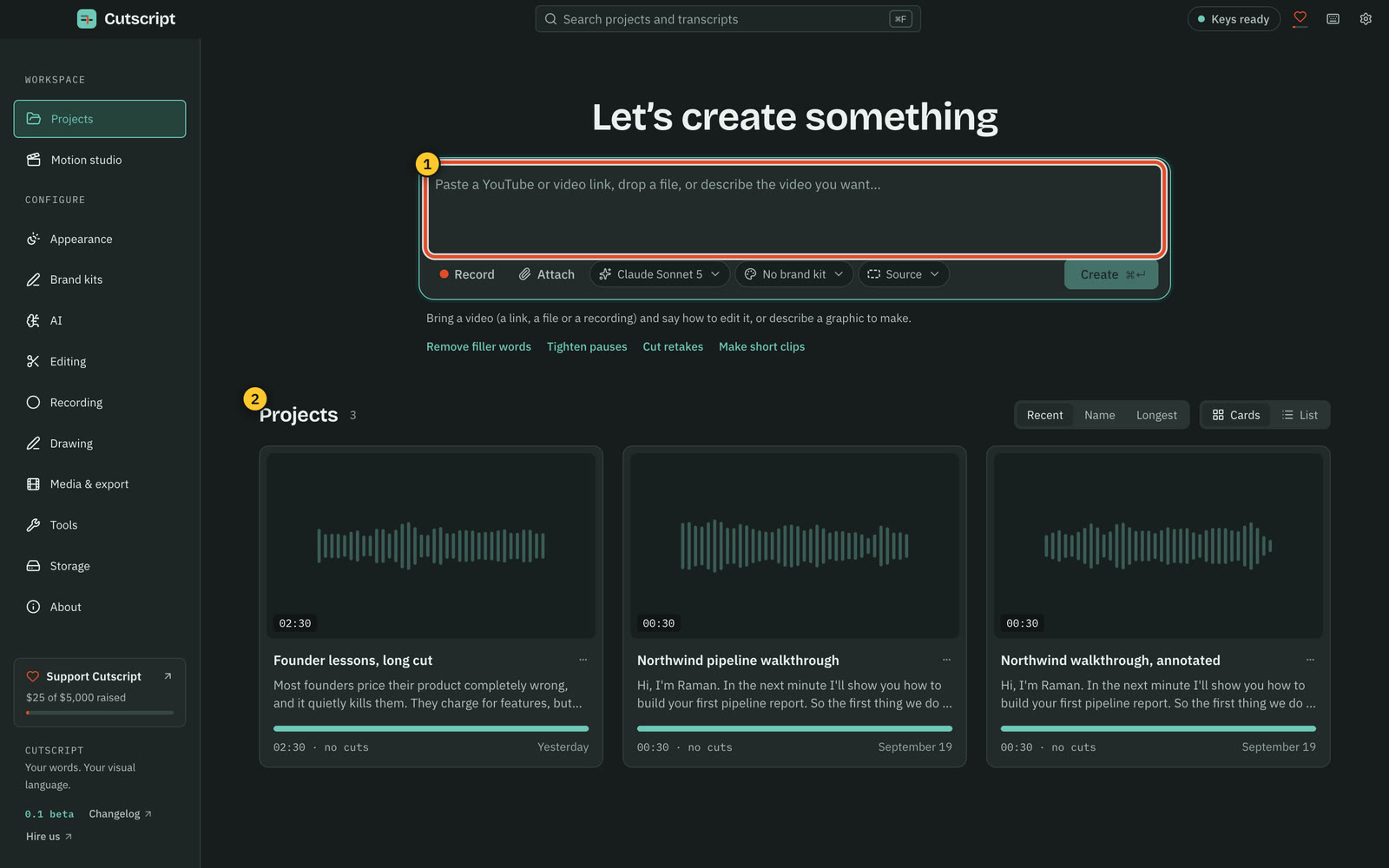The width and height of the screenshot is (1389, 868).
Task: Go to Appearance settings
Action: tap(100, 239)
